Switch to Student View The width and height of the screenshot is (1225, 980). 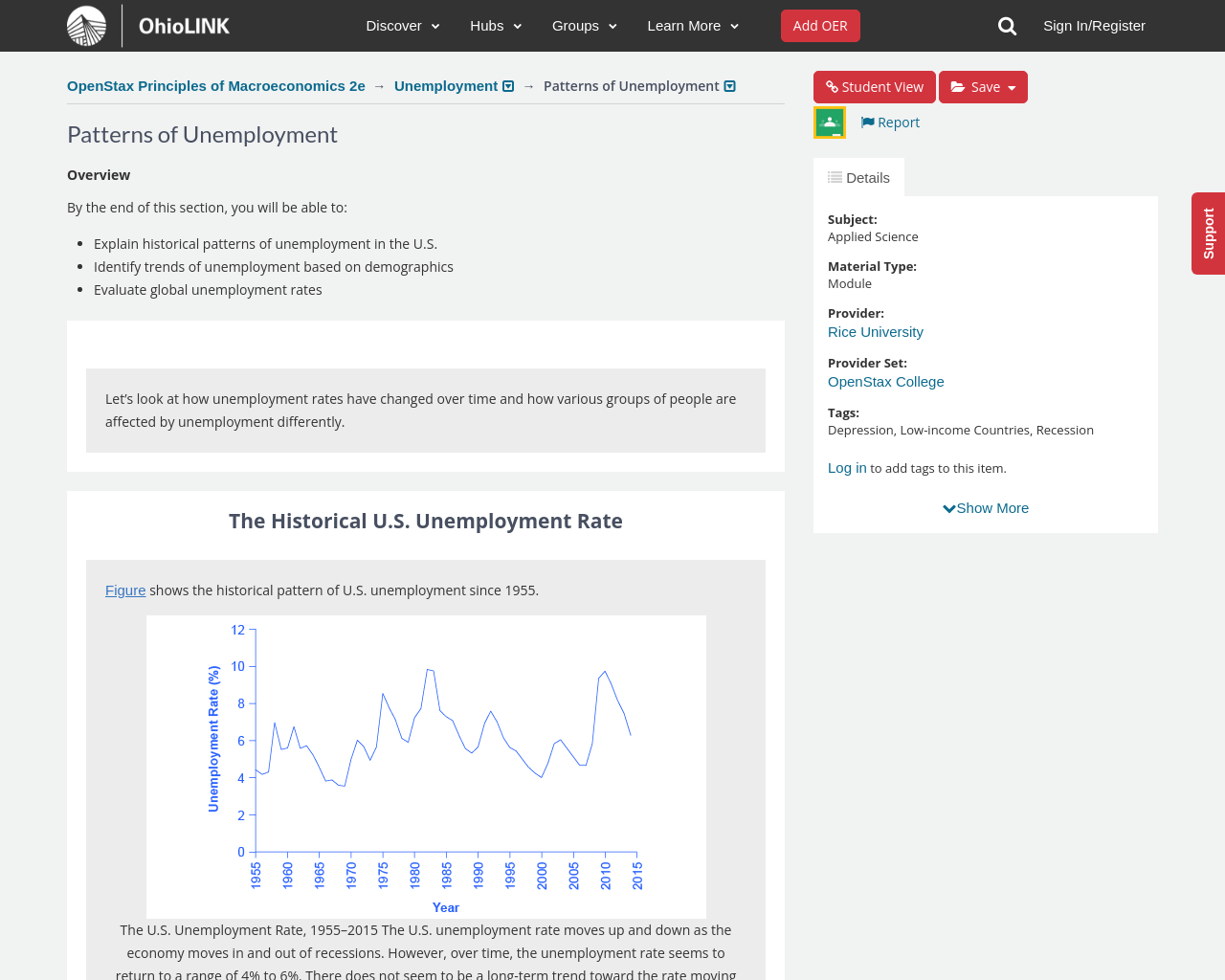tap(874, 87)
